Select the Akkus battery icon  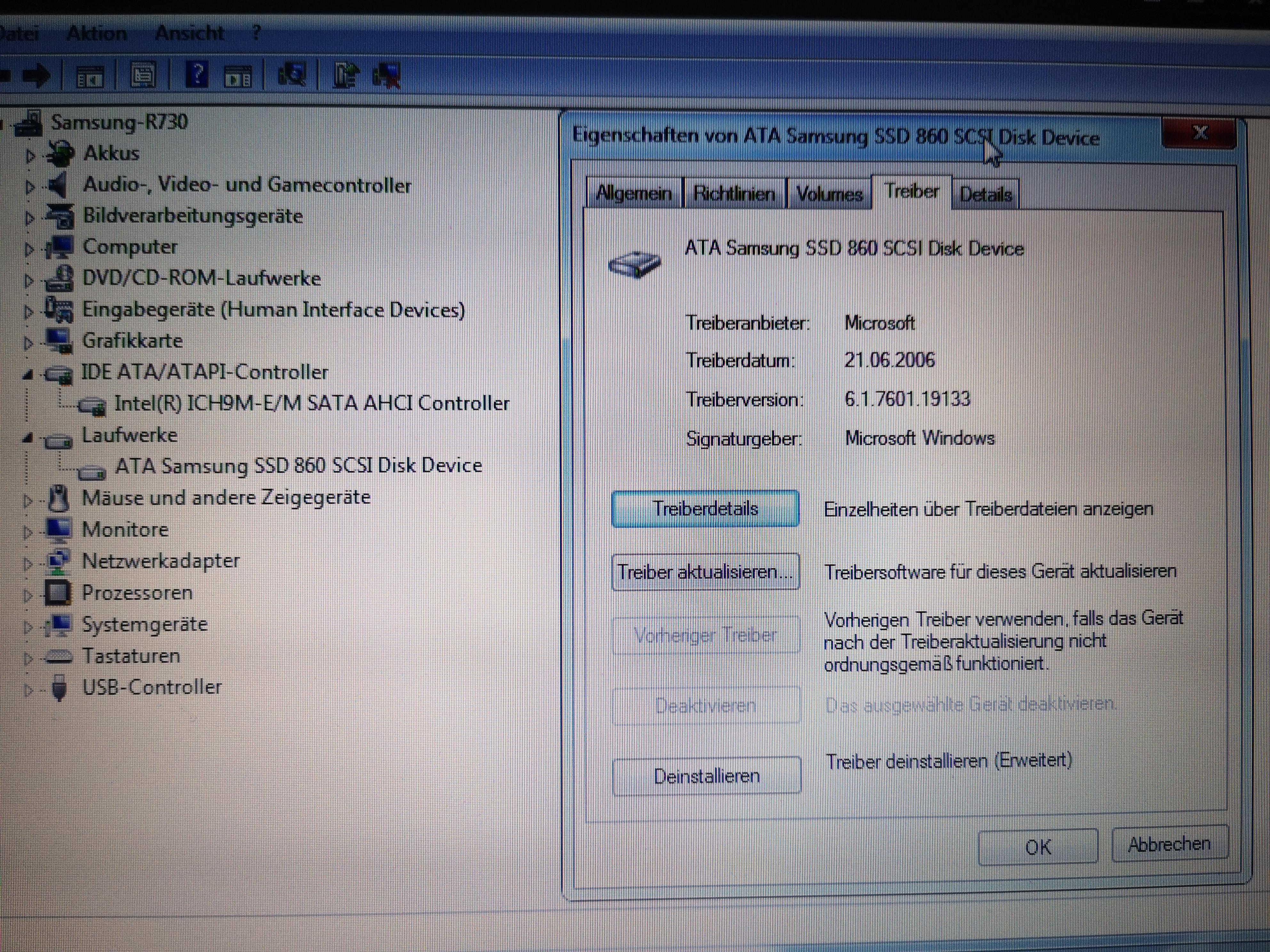(x=60, y=153)
